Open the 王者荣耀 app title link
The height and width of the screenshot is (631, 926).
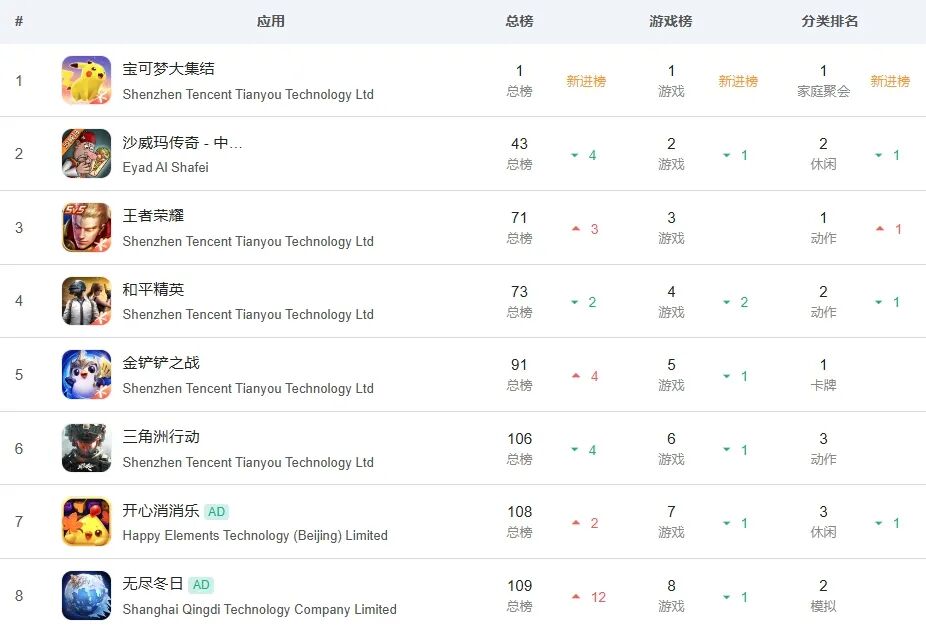pos(153,216)
